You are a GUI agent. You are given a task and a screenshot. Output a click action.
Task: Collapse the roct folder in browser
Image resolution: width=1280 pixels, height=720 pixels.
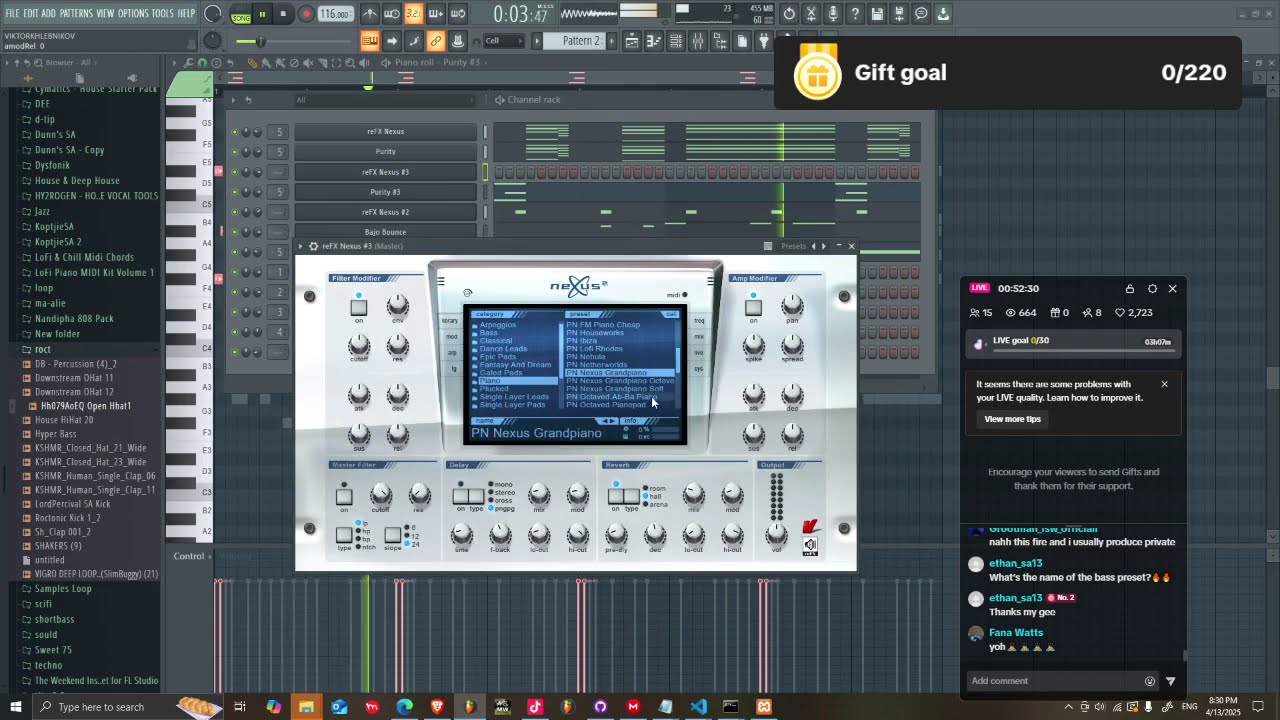tap(42, 349)
